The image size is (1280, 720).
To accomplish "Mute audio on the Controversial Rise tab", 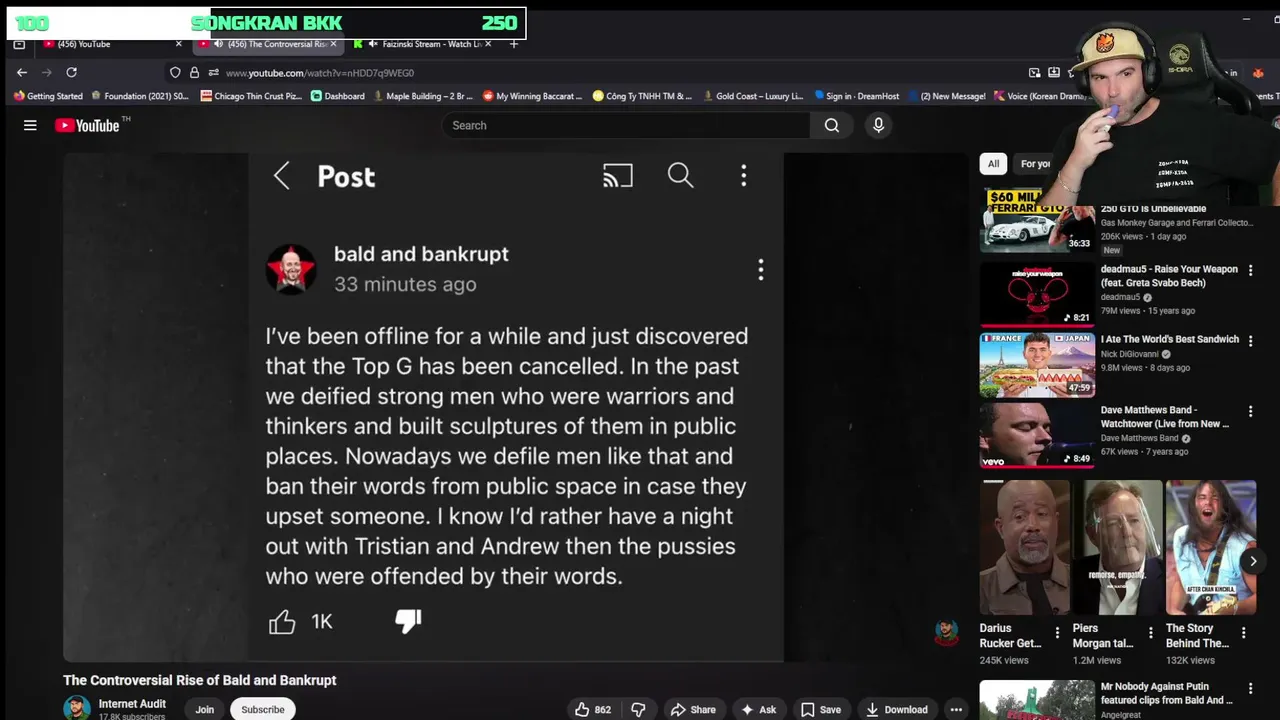I will [x=218, y=44].
